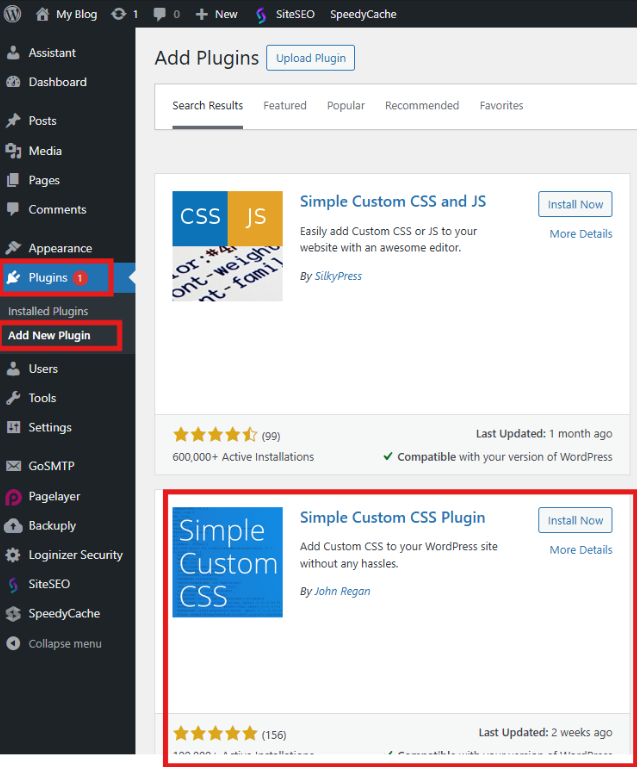This screenshot has width=637, height=768.
Task: Open Installed Plugins submenu item
Action: coord(48,311)
